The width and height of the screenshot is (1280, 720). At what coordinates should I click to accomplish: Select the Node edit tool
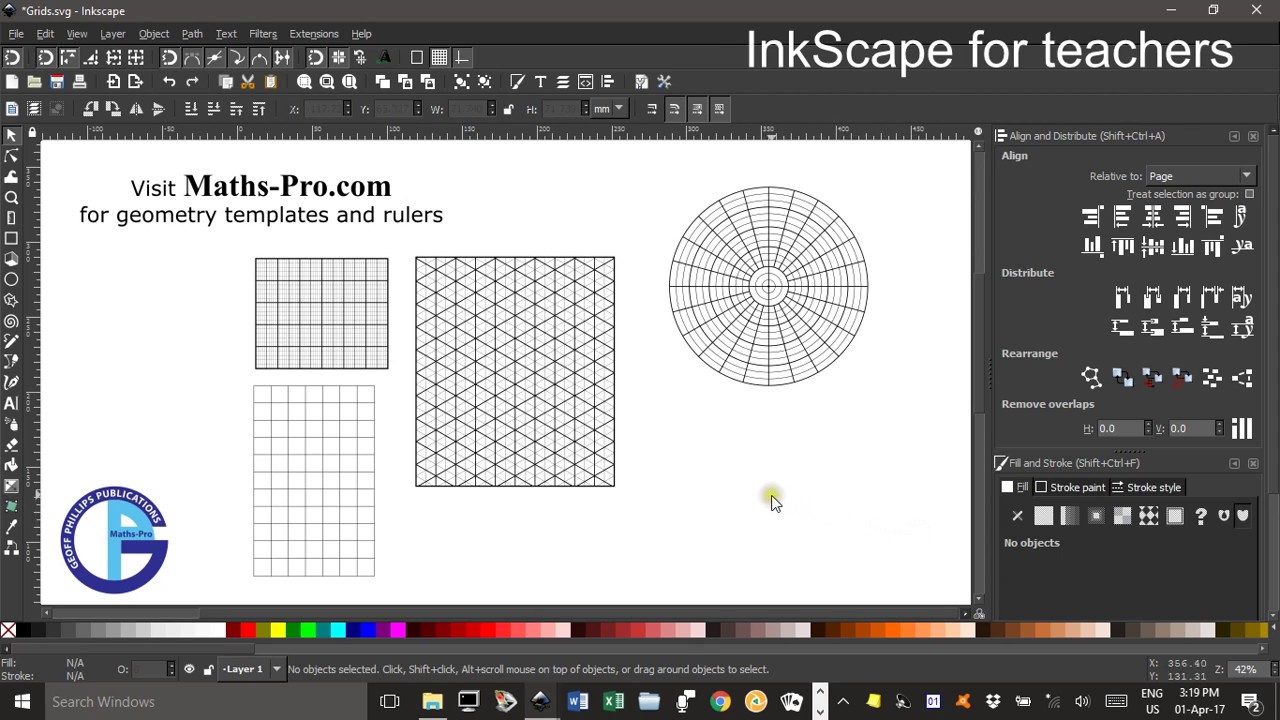coord(11,156)
